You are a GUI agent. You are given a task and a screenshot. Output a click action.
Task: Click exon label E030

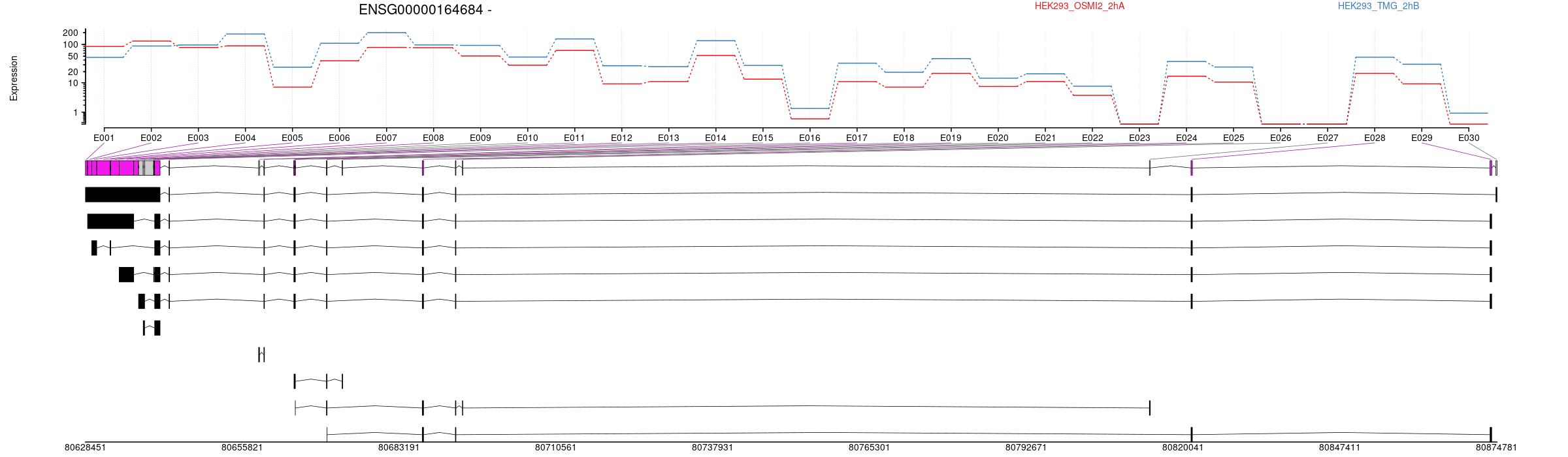[1469, 138]
